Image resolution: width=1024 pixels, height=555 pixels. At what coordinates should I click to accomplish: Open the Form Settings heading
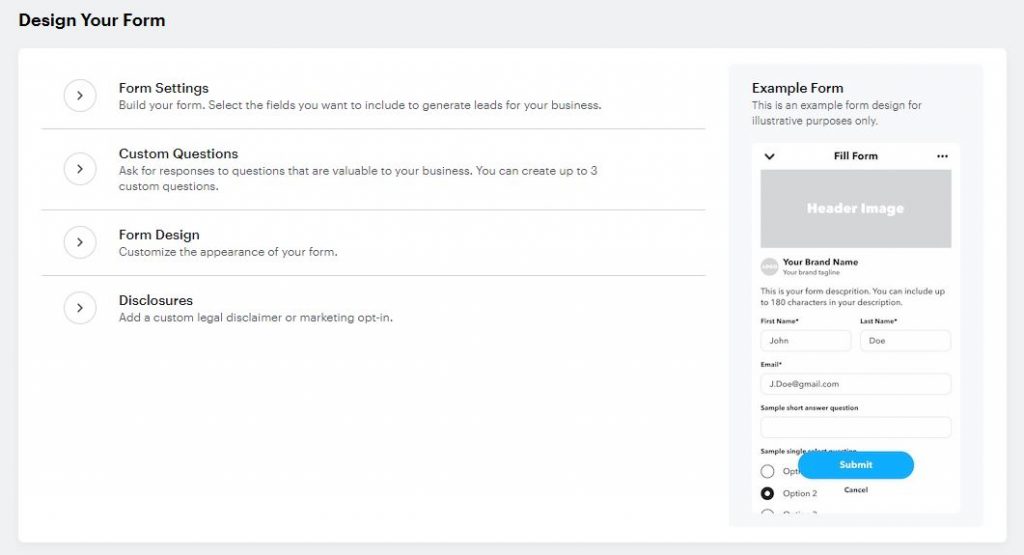(x=163, y=88)
